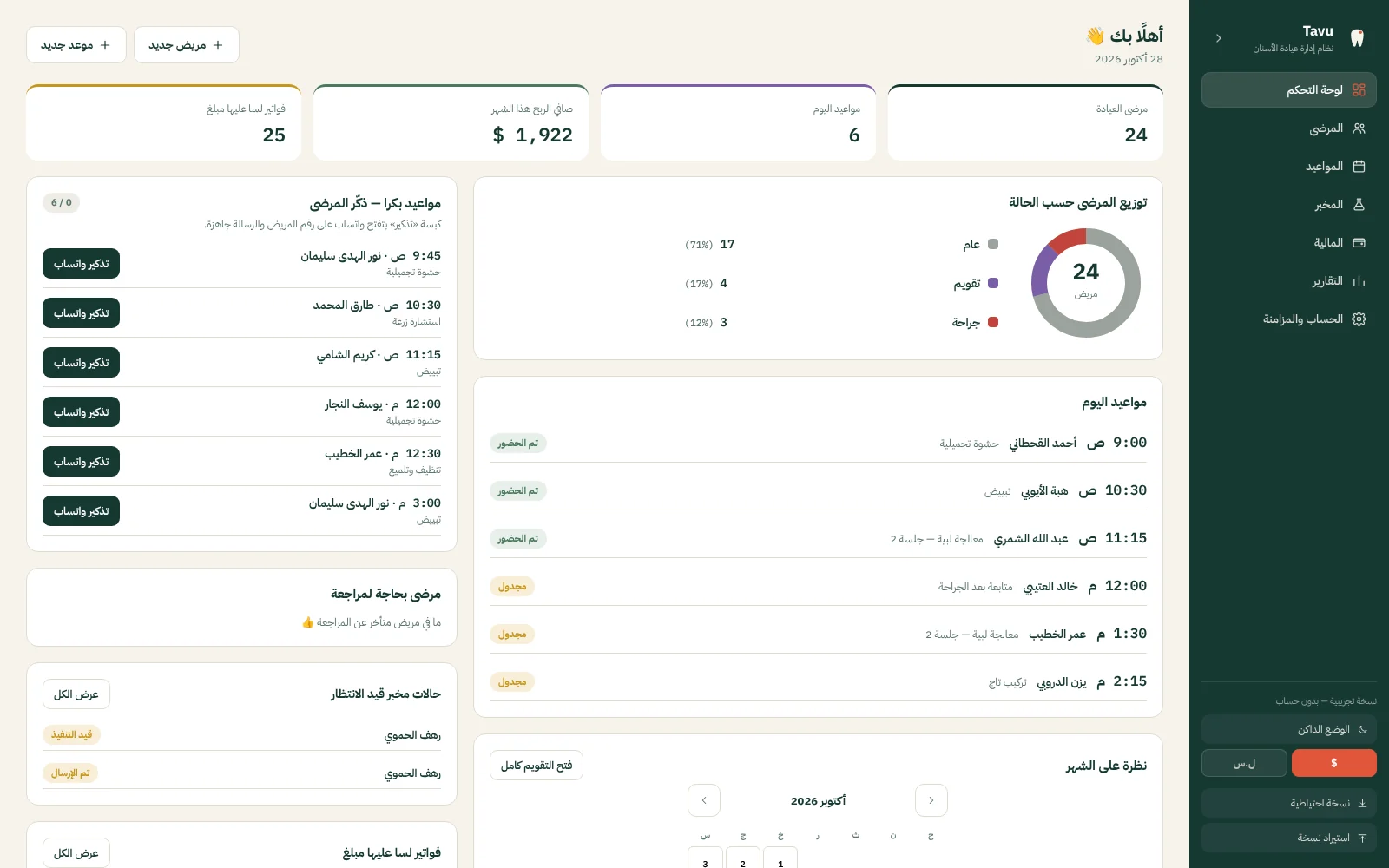Screen dimensions: 1389x868
Task: Click the plus icon on موعد جديد
Action: click(105, 45)
